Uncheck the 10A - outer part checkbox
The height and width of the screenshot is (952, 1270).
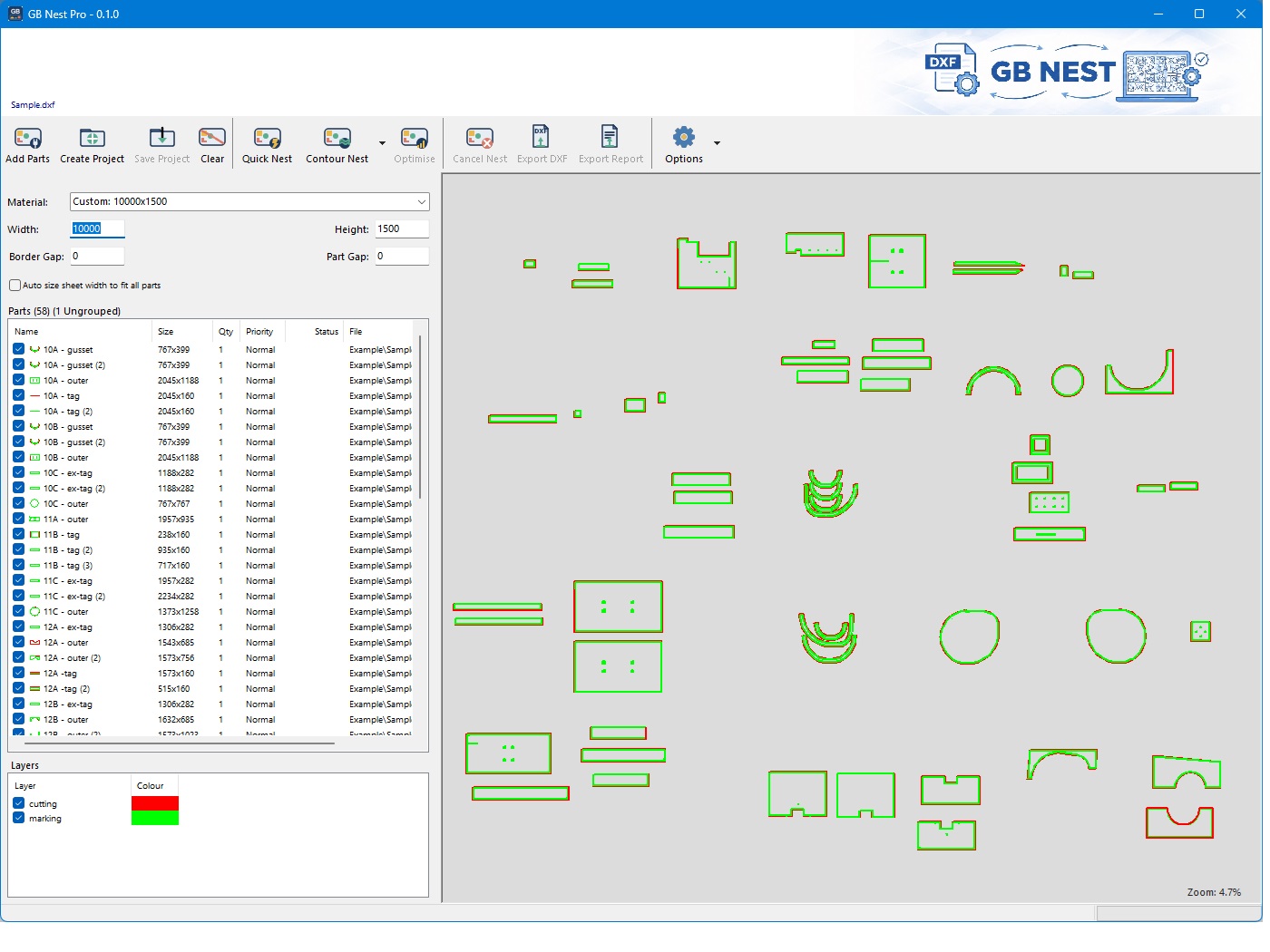pos(18,380)
